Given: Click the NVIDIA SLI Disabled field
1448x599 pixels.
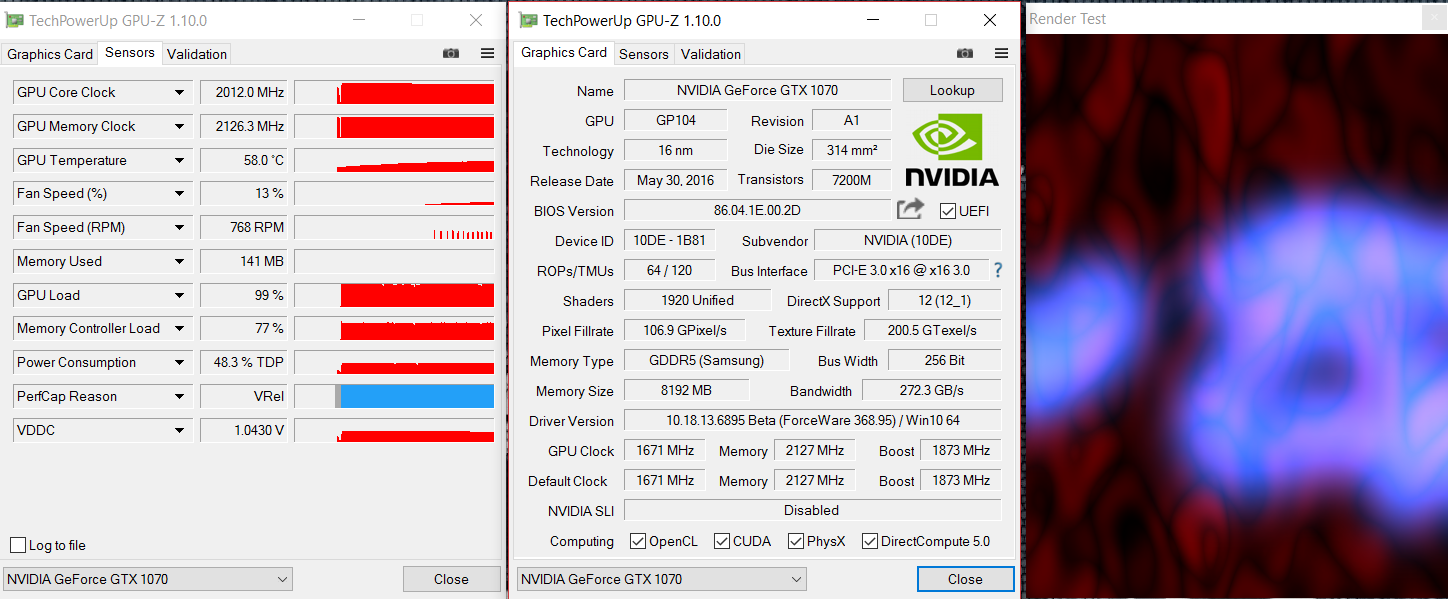Looking at the screenshot, I should coord(812,510).
